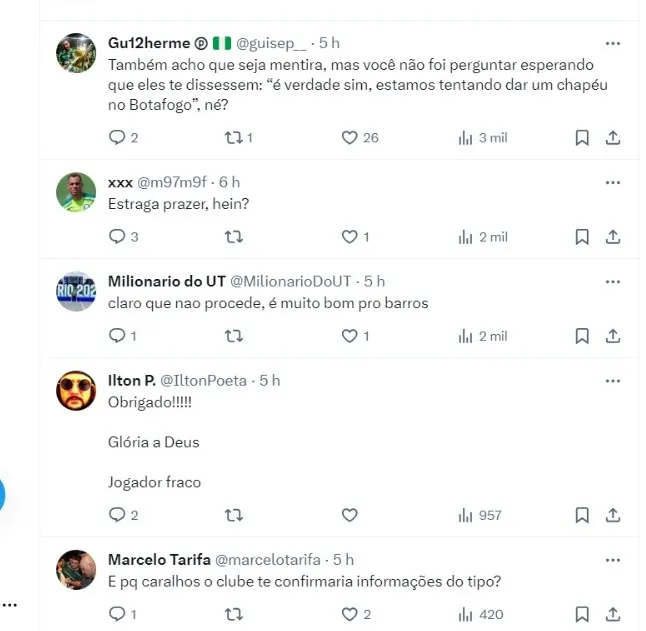Like Gu12herme's tweet with 26 likes

pyautogui.click(x=349, y=138)
